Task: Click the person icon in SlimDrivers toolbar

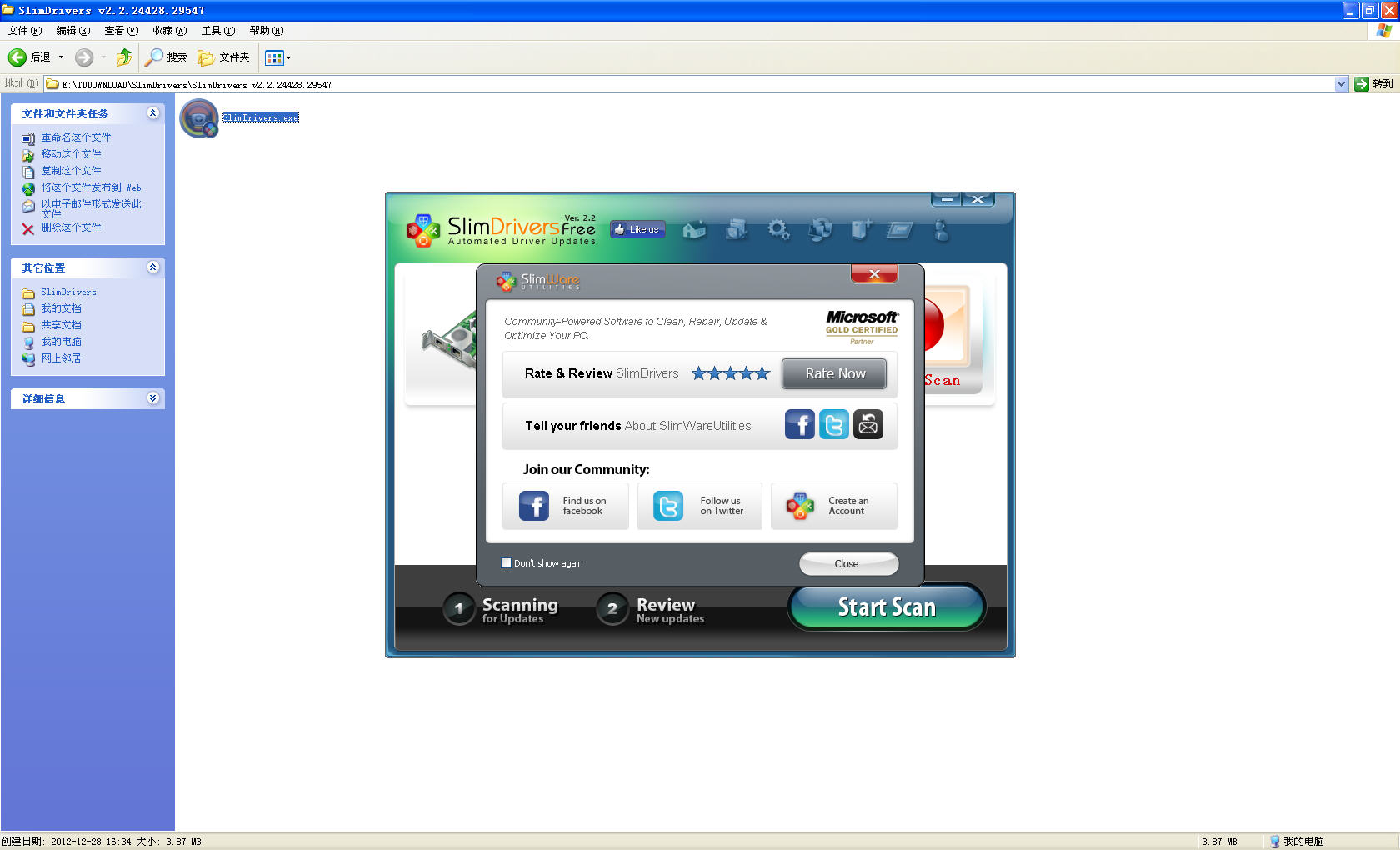Action: (942, 230)
